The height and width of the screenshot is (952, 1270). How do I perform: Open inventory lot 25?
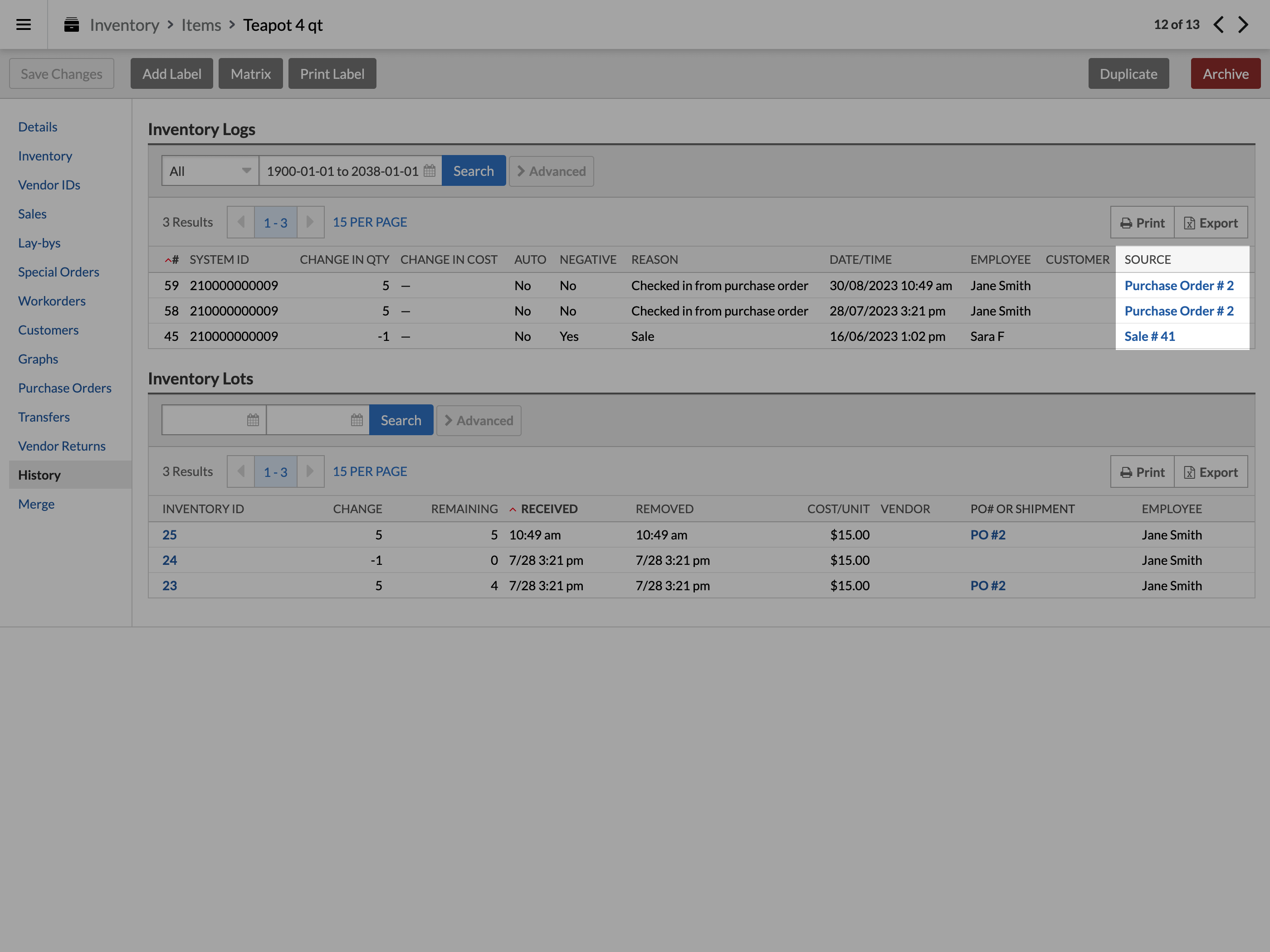(x=169, y=535)
